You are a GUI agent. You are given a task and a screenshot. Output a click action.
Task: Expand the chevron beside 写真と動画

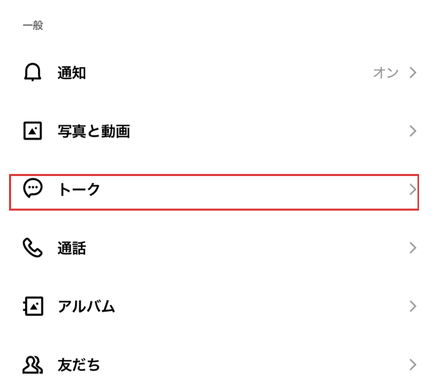413,131
